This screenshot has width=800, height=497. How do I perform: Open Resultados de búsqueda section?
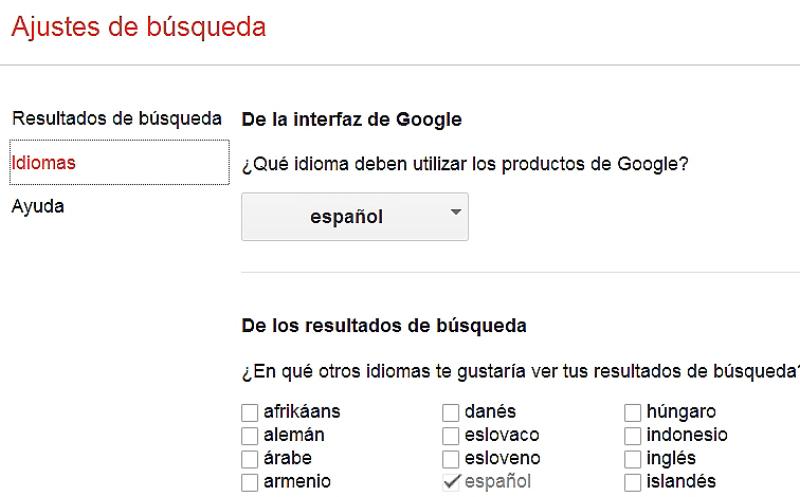tap(116, 118)
